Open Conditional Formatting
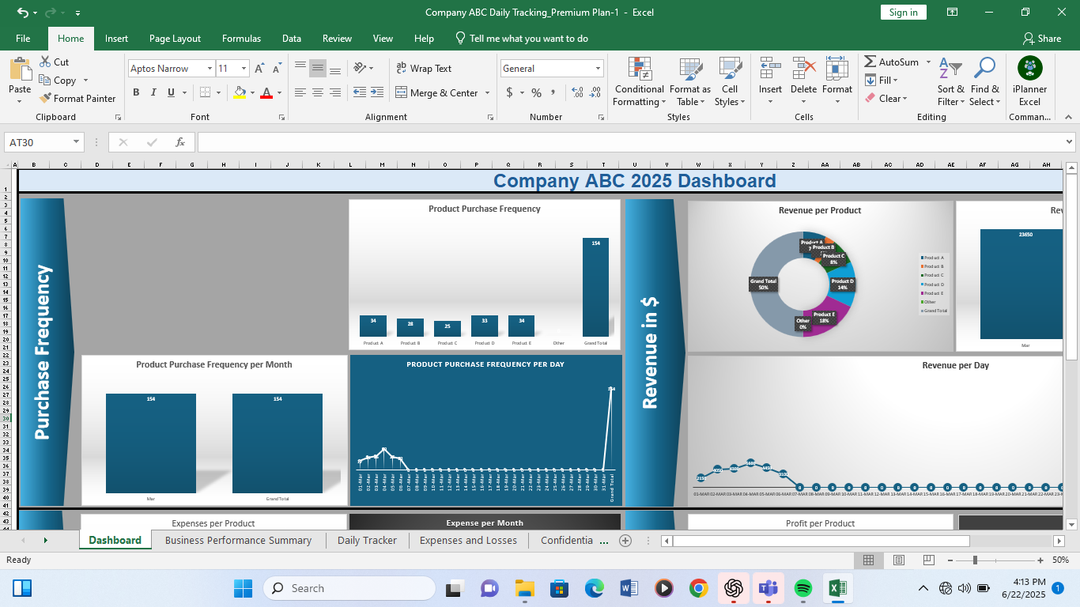This screenshot has height=607, width=1080. coord(639,82)
